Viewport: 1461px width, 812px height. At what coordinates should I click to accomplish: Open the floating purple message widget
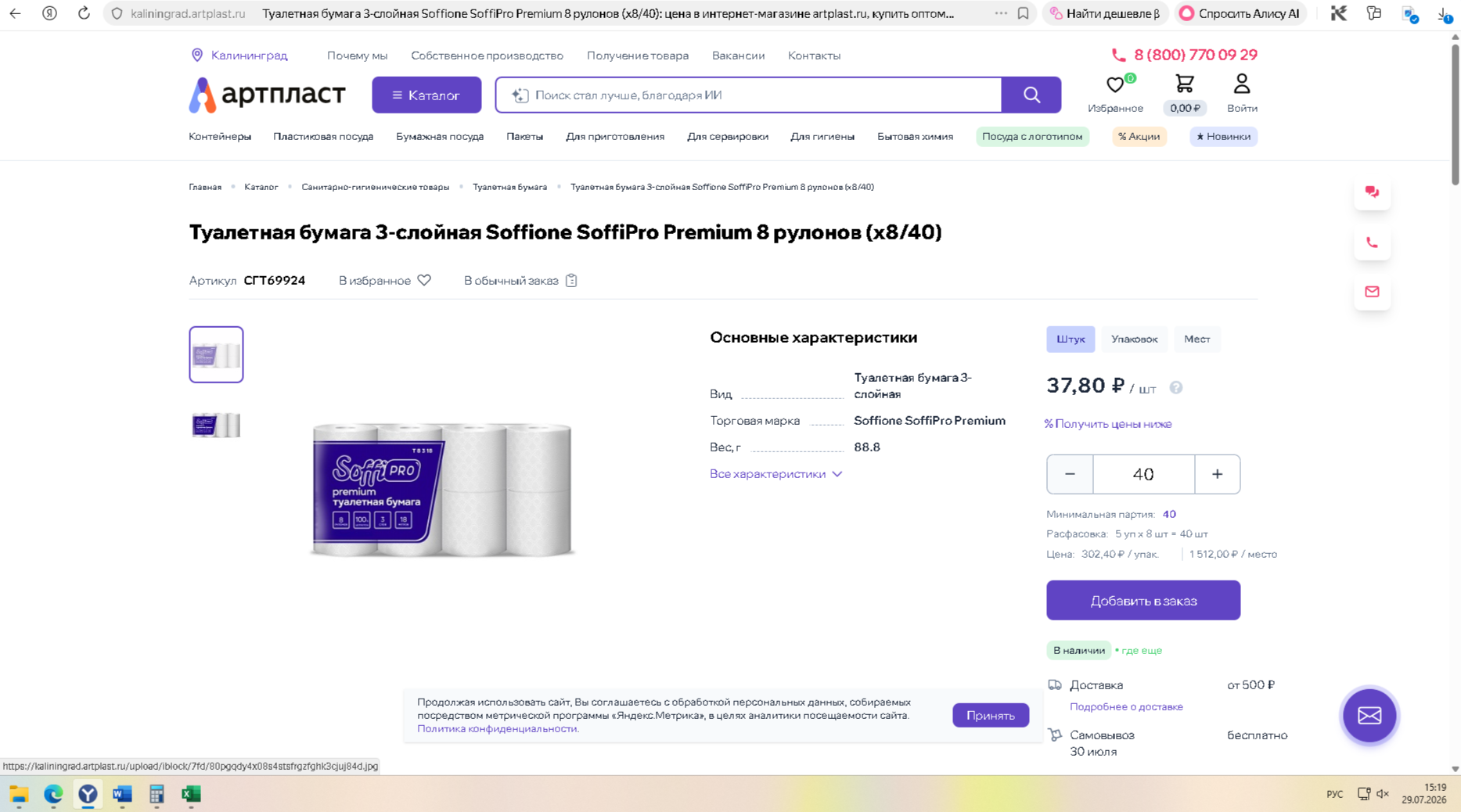tap(1369, 715)
